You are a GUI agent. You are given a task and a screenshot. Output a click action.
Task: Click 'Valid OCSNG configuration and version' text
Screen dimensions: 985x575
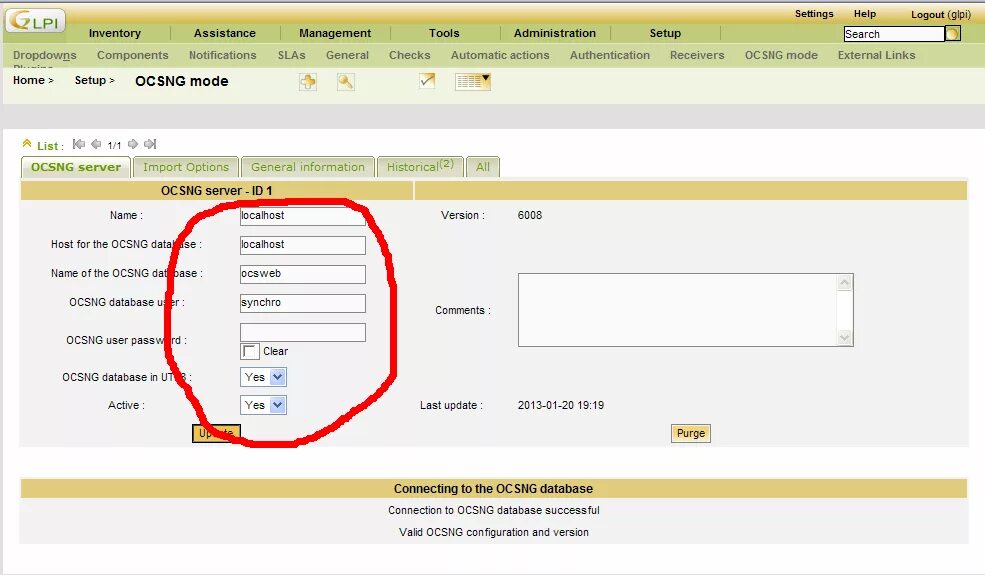(494, 532)
